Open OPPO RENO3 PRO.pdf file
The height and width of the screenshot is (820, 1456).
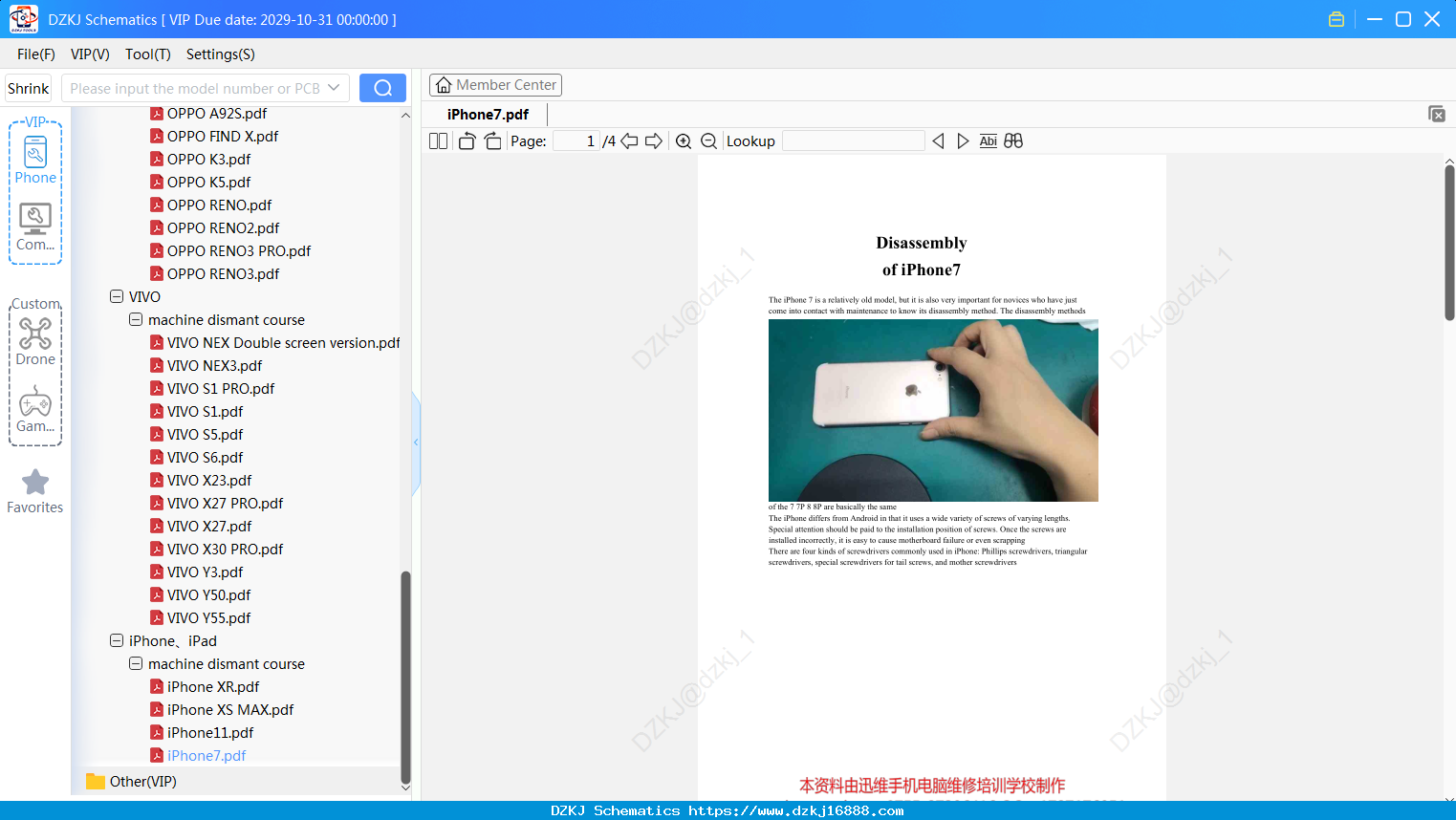tap(230, 250)
